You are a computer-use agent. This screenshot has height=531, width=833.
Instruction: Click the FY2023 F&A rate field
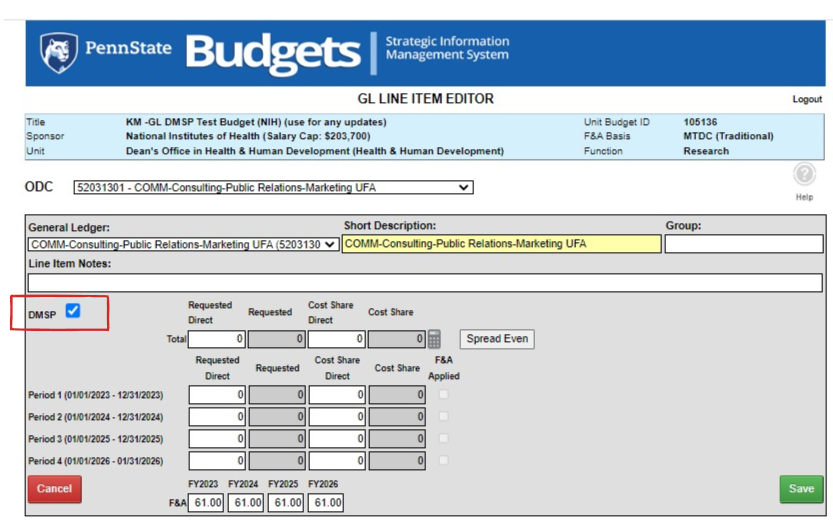206,502
